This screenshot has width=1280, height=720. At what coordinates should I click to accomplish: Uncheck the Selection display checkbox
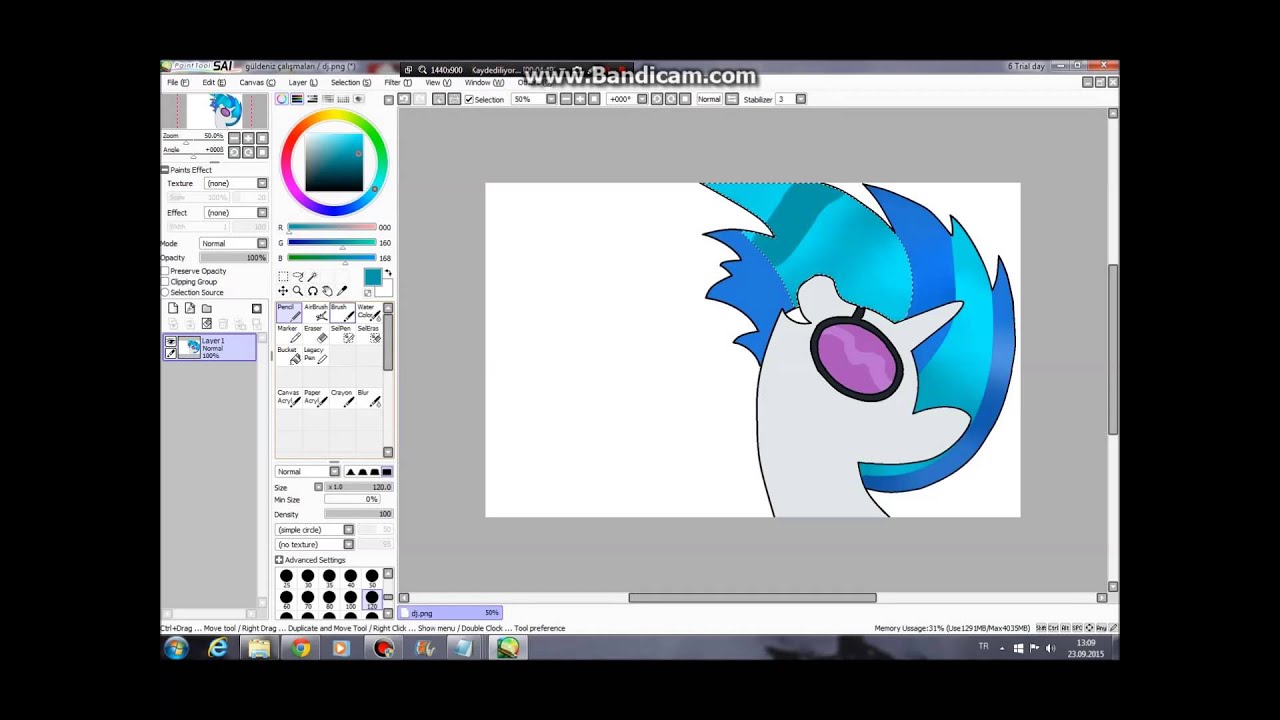[469, 99]
